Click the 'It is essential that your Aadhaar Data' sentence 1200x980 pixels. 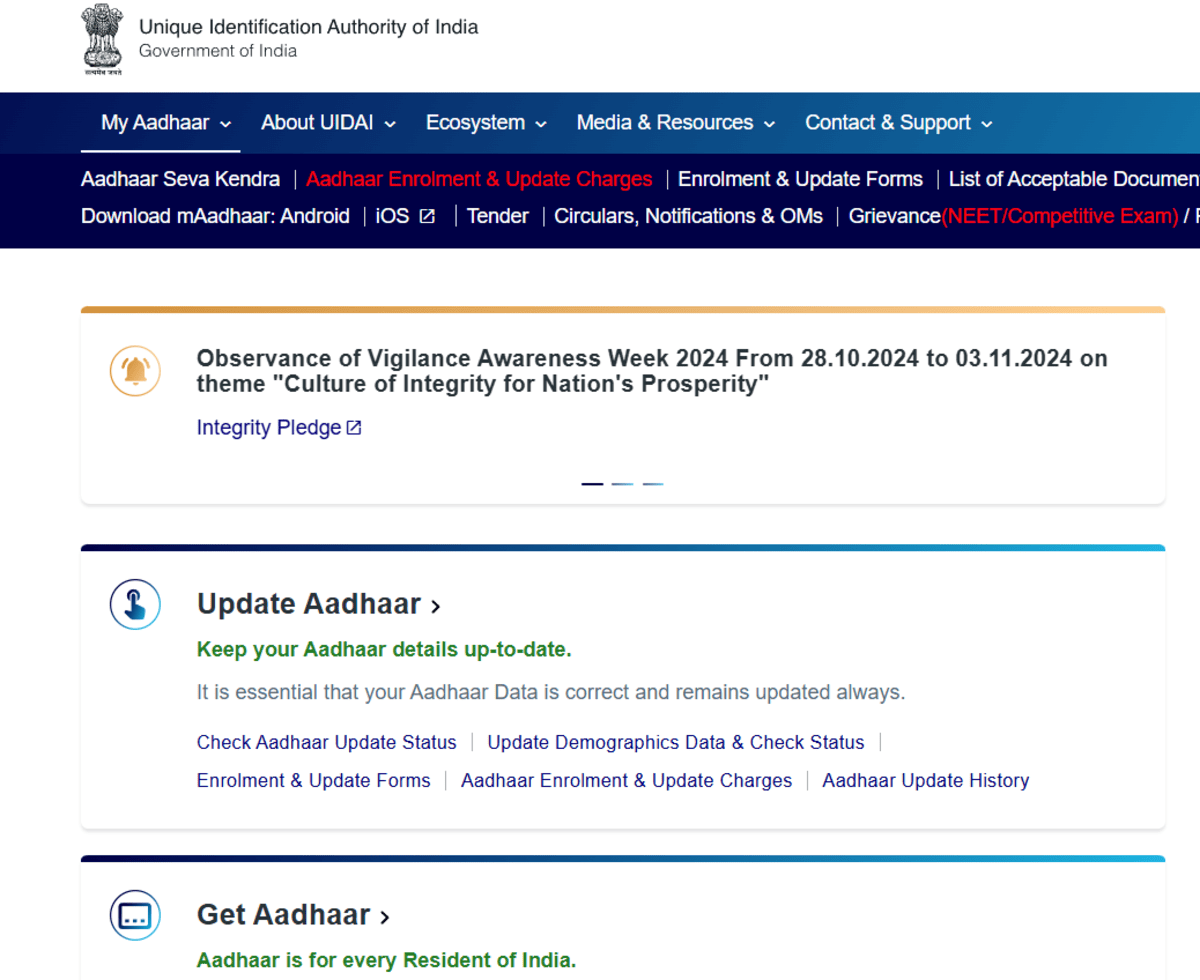click(x=551, y=692)
